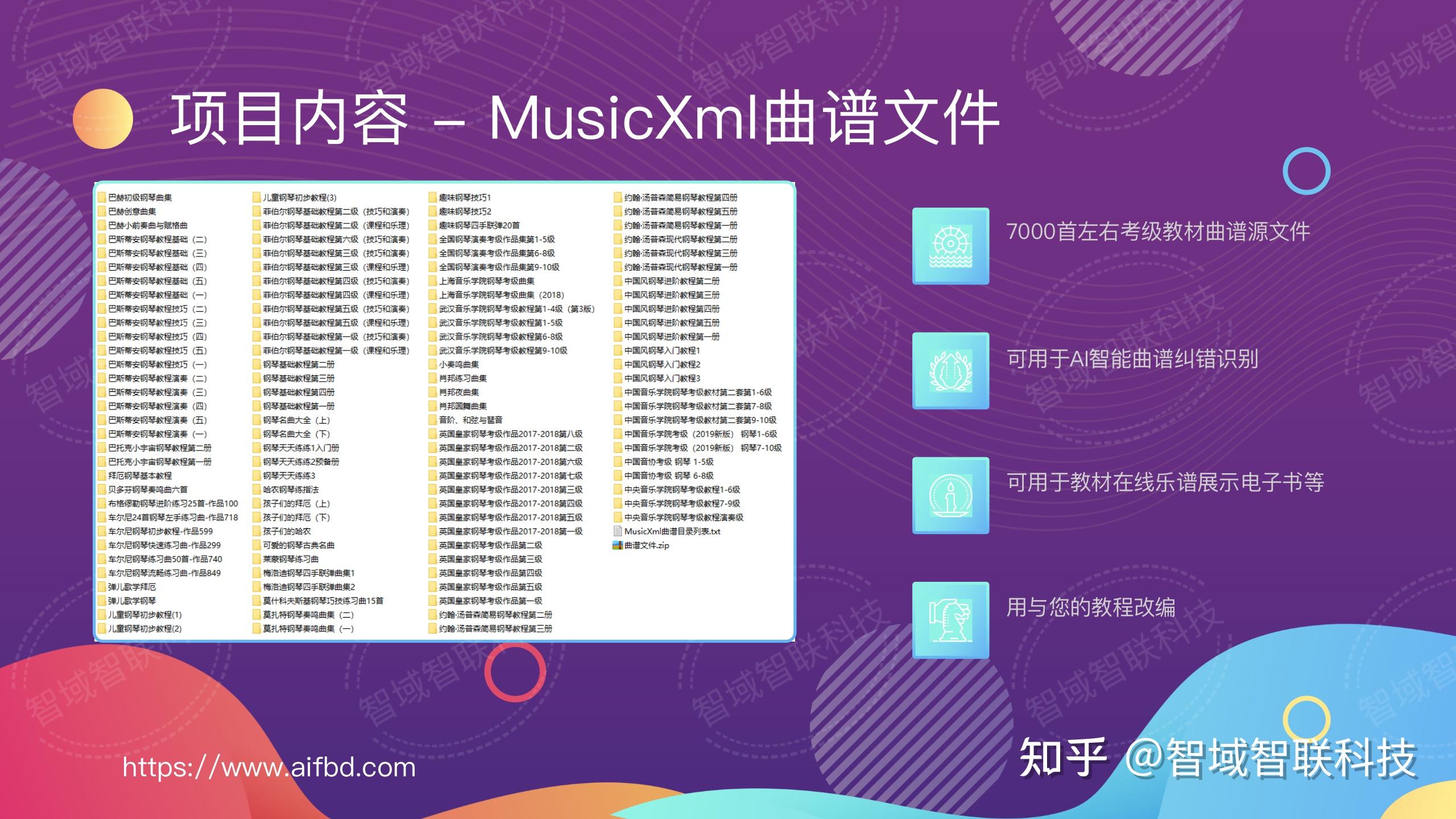This screenshot has width=1456, height=819.
Task: Select the folder name 莫扎特钢琴奏鸣曲集（一）
Action: 308,629
